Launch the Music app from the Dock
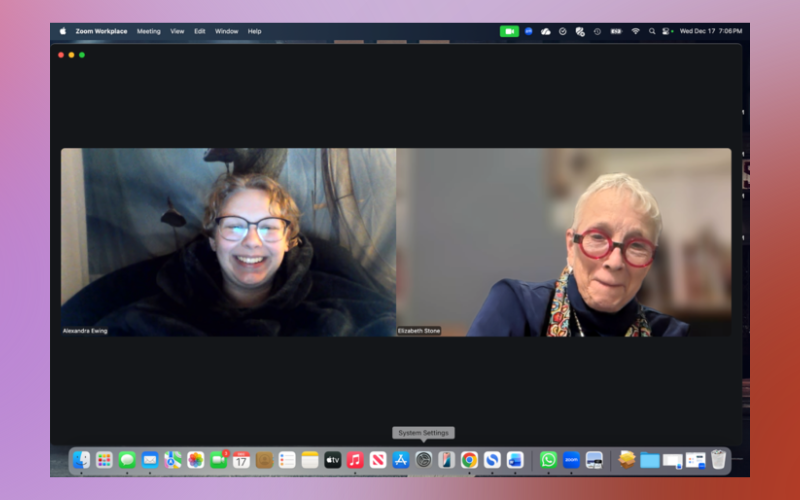Image resolution: width=800 pixels, height=500 pixels. 355,460
